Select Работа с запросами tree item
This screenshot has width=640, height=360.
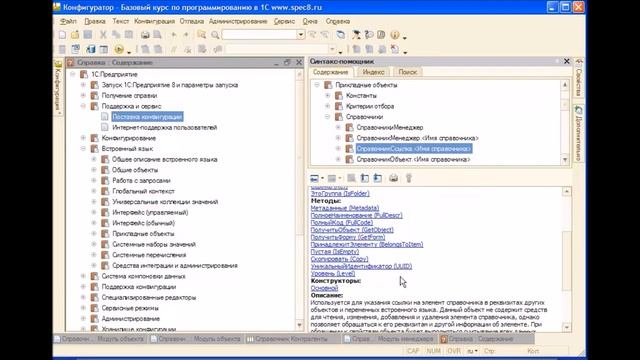(x=141, y=180)
